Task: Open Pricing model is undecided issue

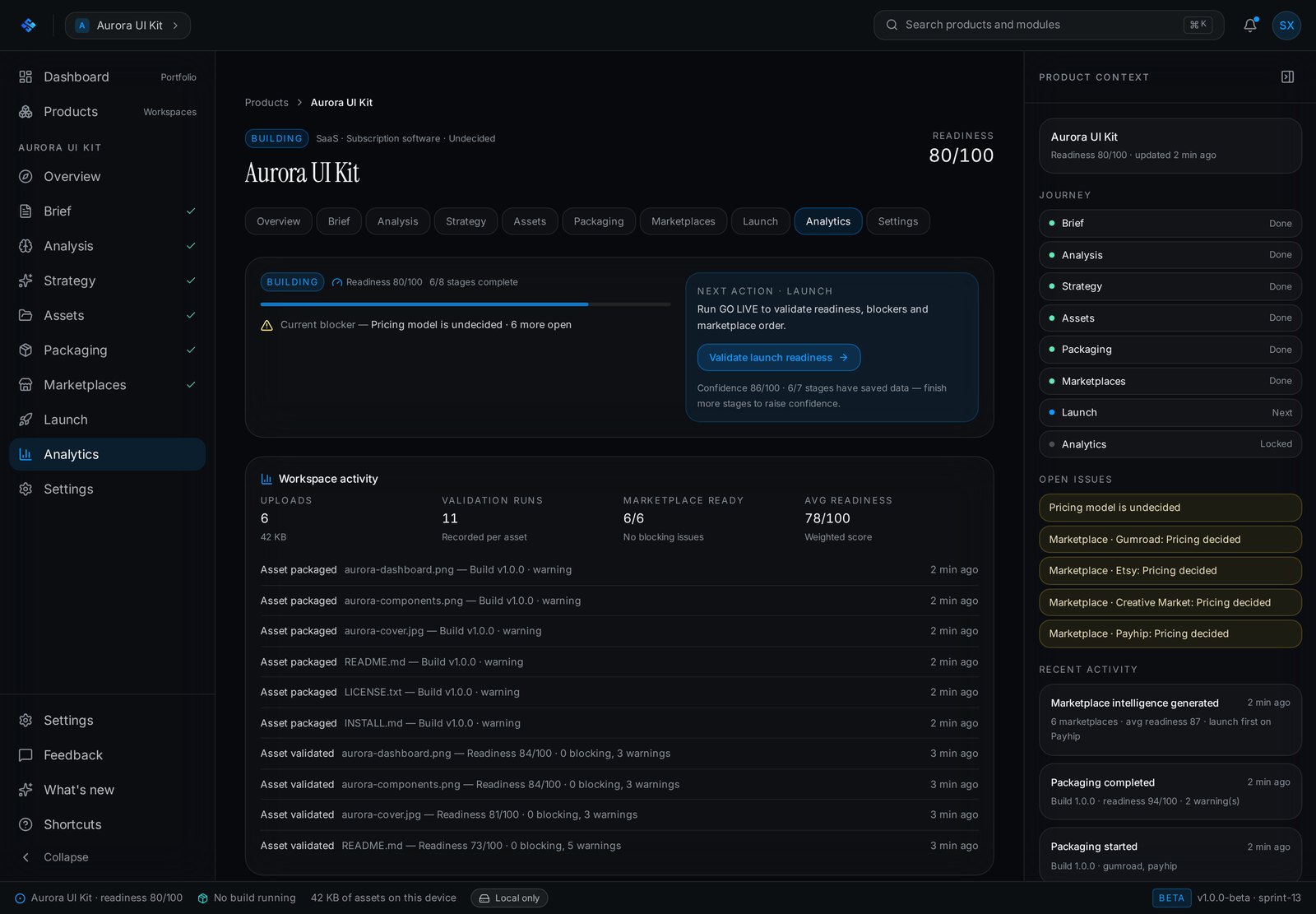Action: tap(1170, 508)
